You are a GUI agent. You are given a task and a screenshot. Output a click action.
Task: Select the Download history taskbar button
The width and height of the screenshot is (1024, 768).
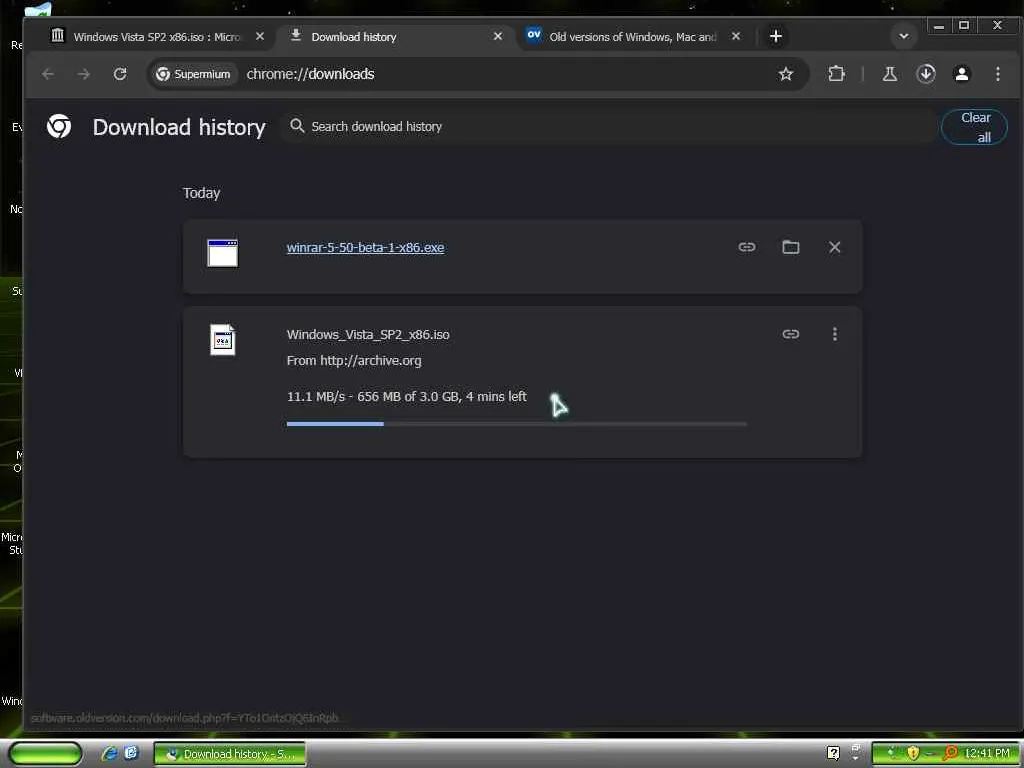(230, 754)
